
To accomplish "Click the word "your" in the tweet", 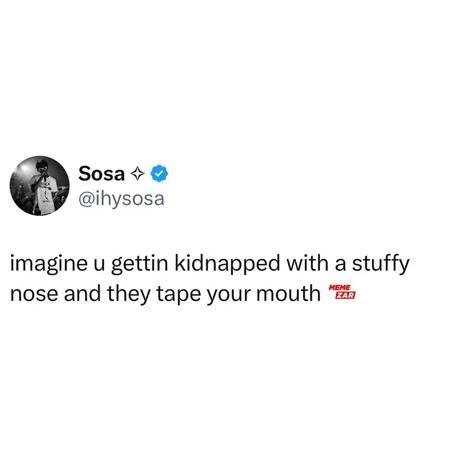I will tap(228, 296).
